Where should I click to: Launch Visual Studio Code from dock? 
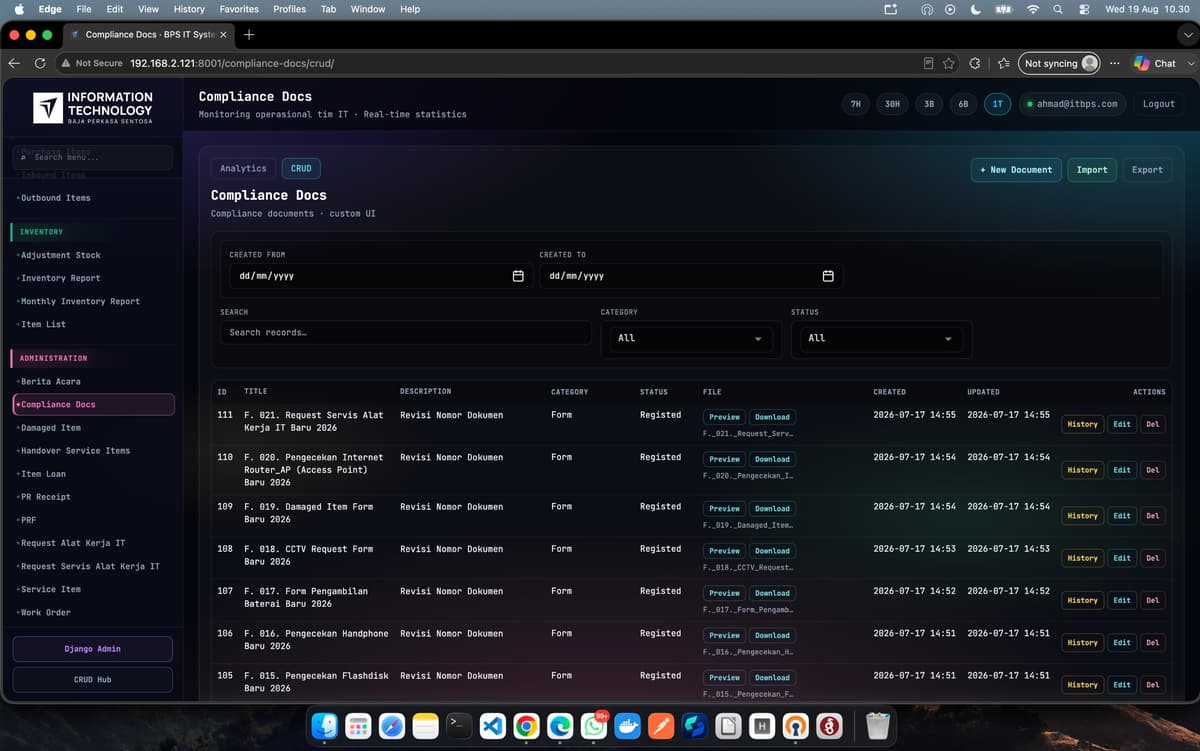[x=493, y=727]
